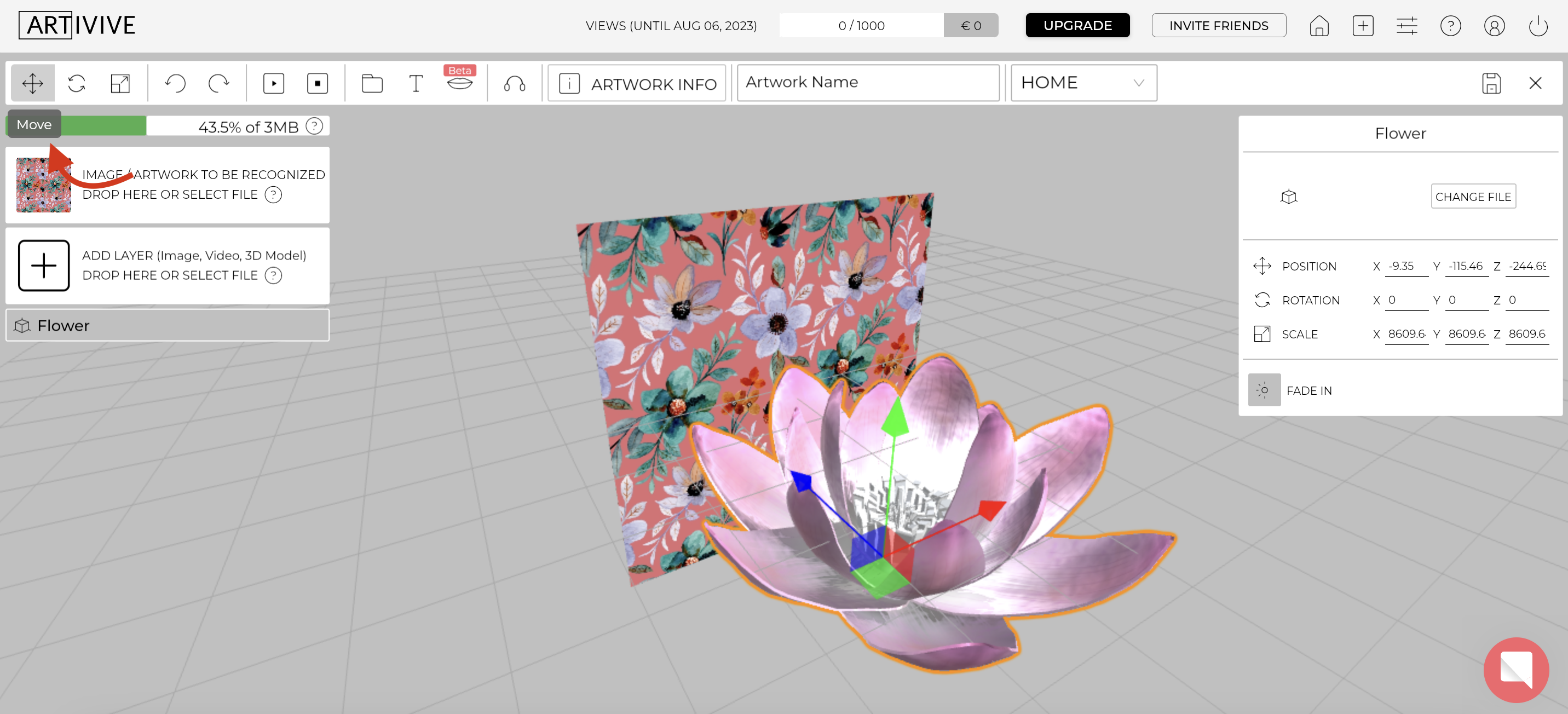Open help for Add Layer
The width and height of the screenshot is (1568, 714).
tap(273, 276)
